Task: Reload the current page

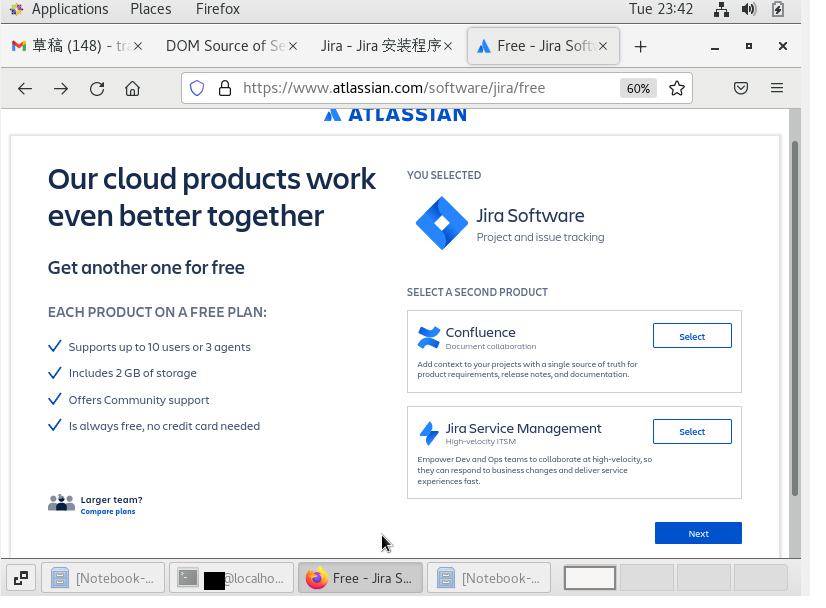Action: click(x=97, y=89)
